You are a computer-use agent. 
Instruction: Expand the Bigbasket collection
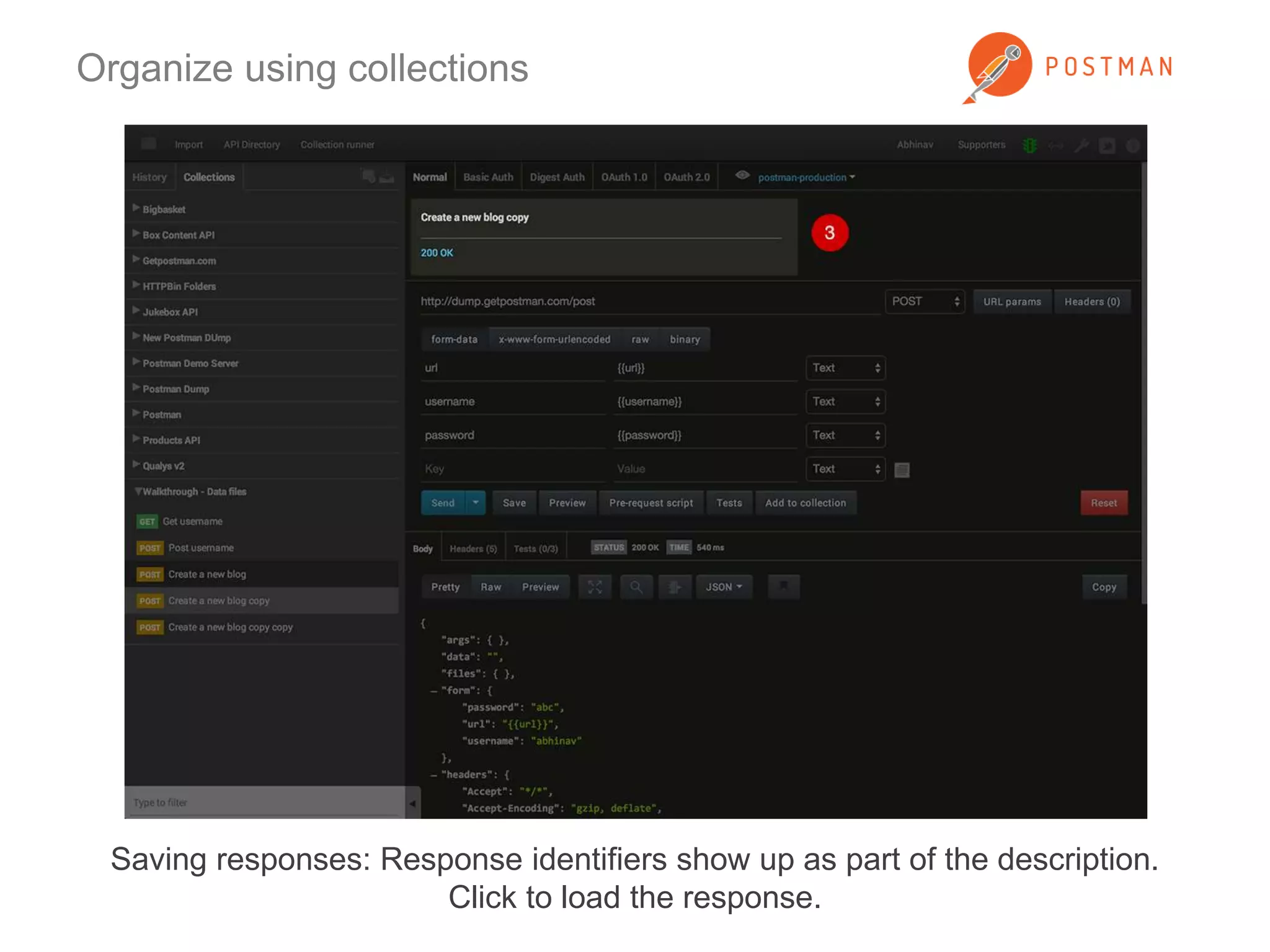[x=136, y=209]
